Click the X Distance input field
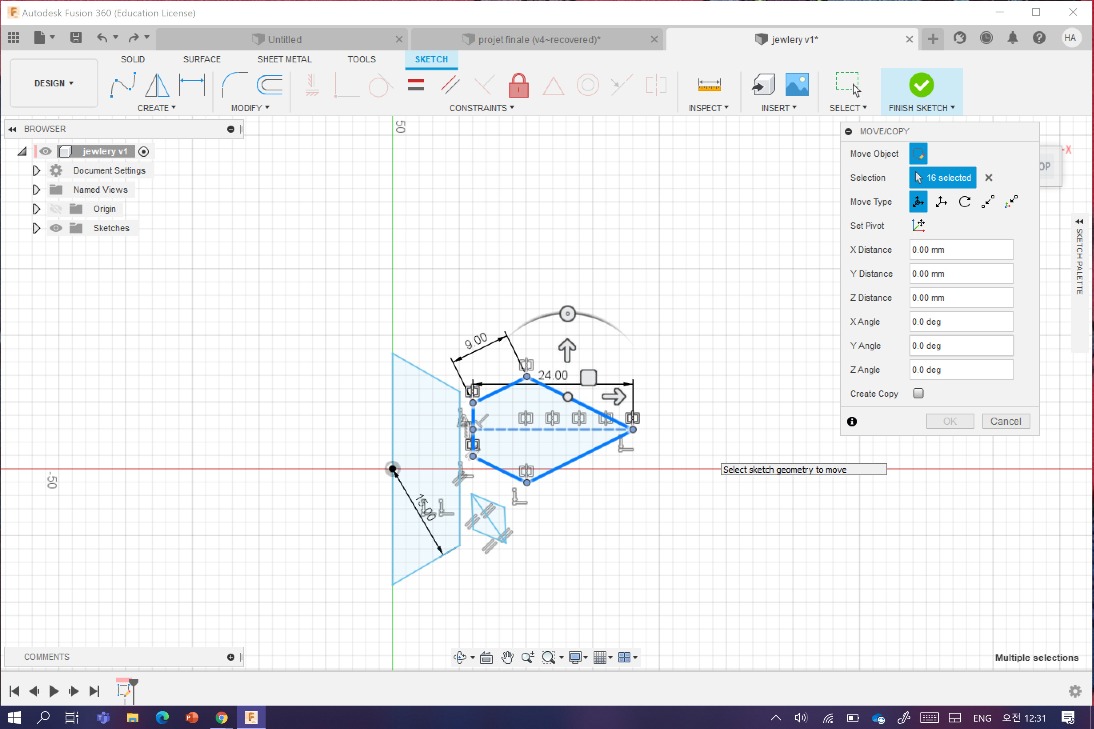This screenshot has width=1094, height=729. tap(960, 250)
